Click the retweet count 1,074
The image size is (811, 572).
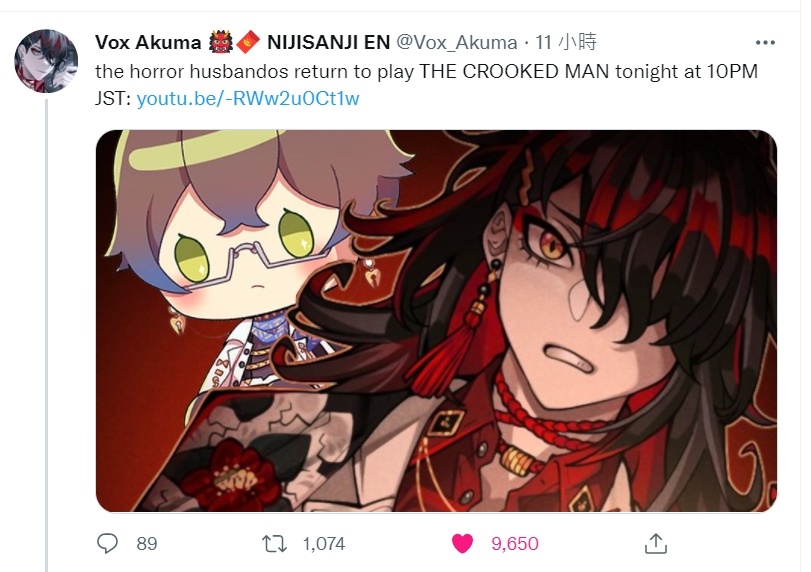tap(324, 544)
